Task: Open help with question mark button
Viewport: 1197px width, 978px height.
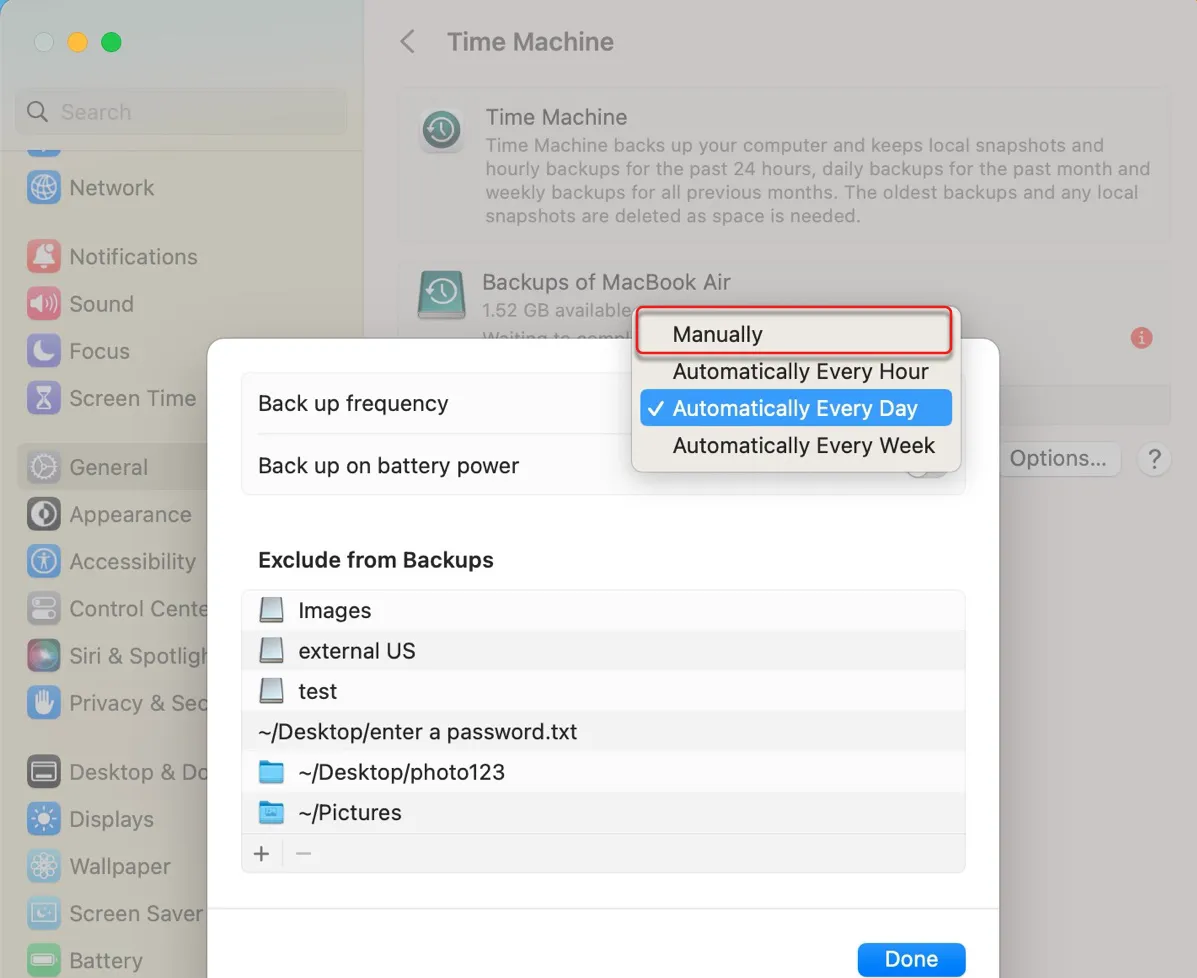Action: [x=1154, y=459]
